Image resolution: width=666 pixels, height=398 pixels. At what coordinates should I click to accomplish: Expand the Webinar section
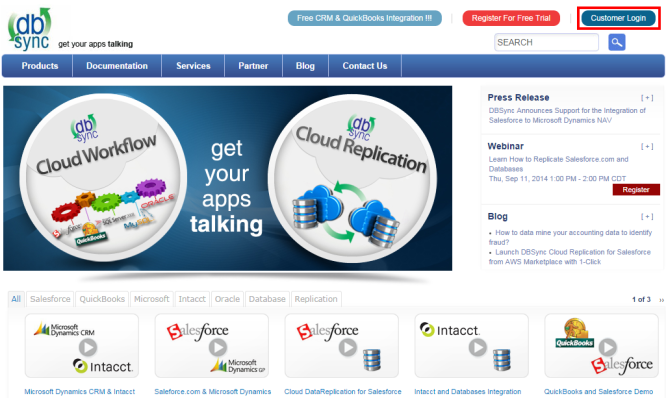pyautogui.click(x=647, y=147)
